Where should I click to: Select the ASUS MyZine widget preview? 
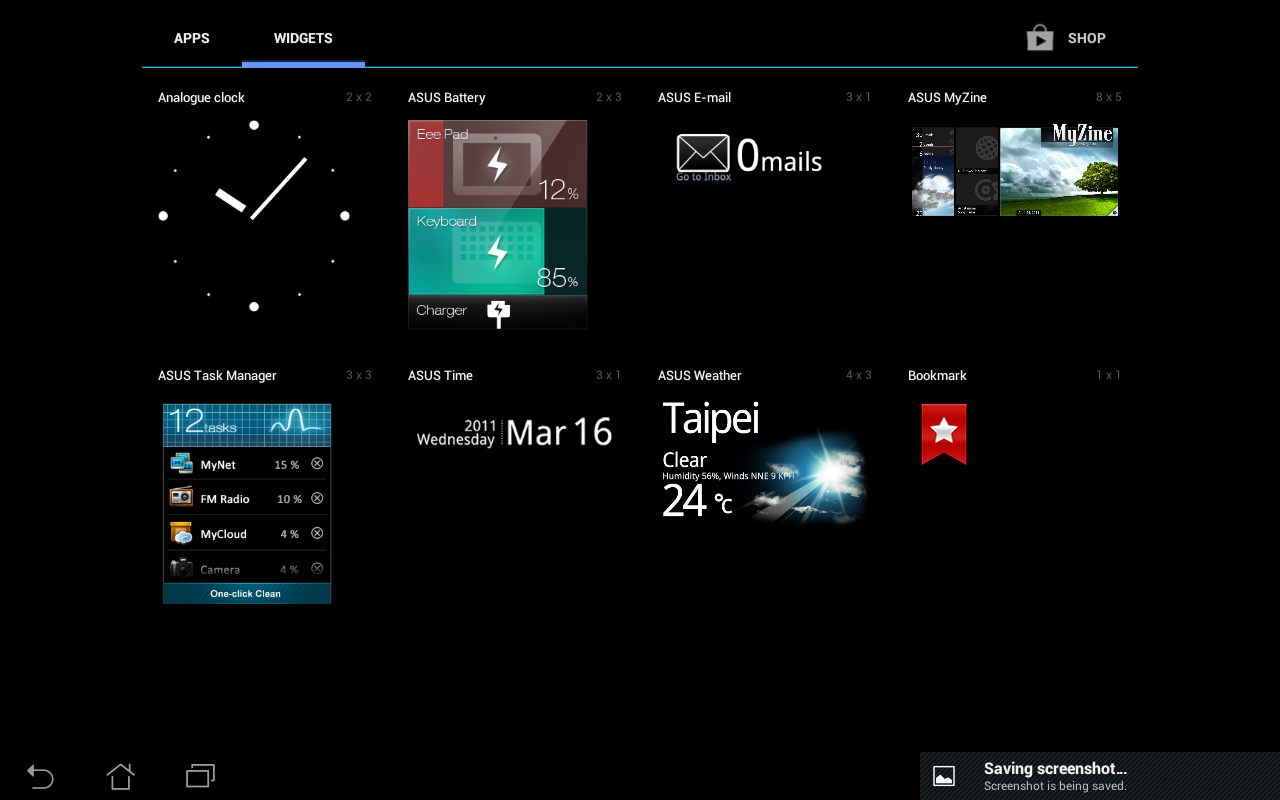[x=1015, y=171]
